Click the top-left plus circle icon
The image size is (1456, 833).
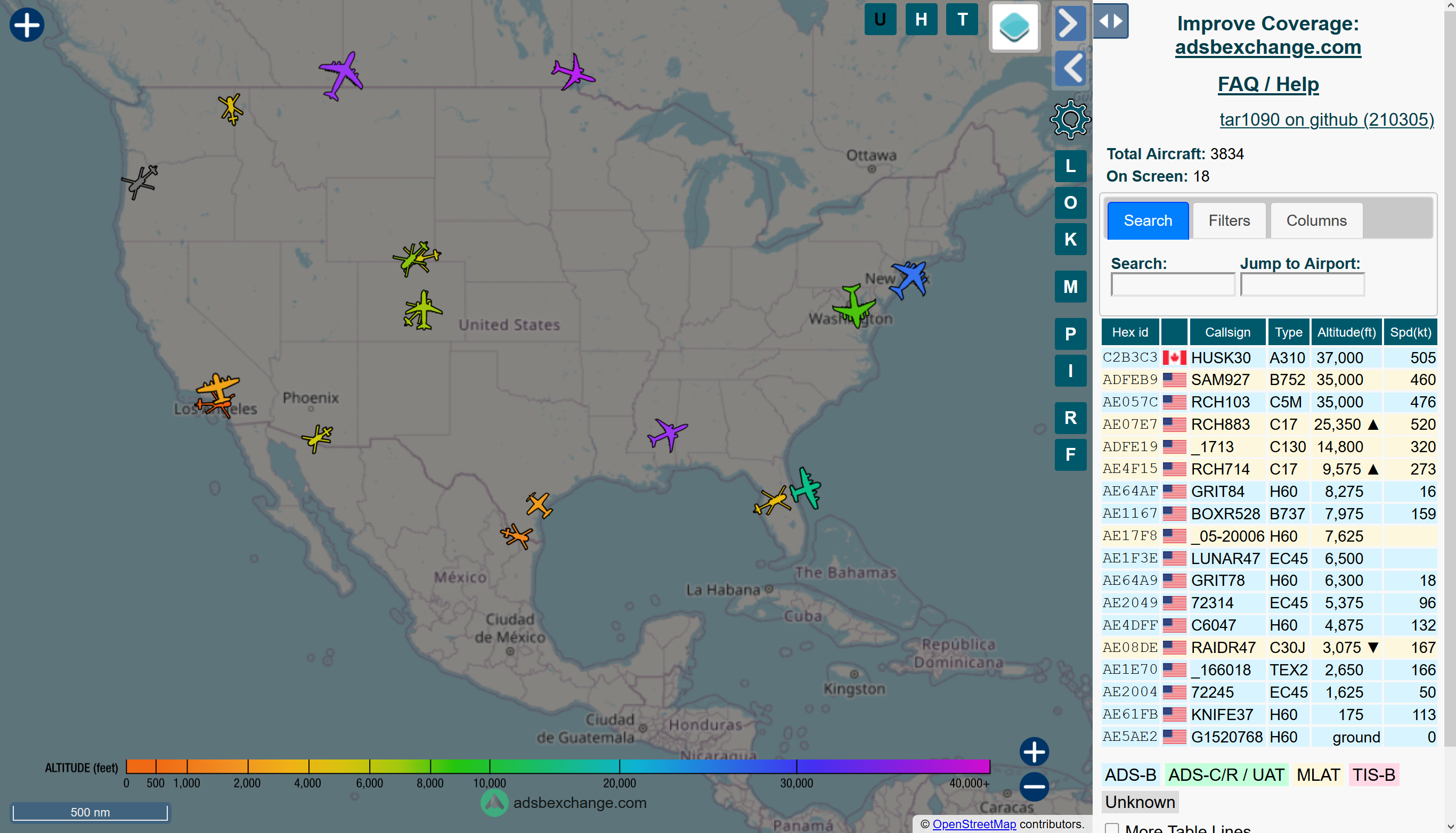pyautogui.click(x=26, y=24)
